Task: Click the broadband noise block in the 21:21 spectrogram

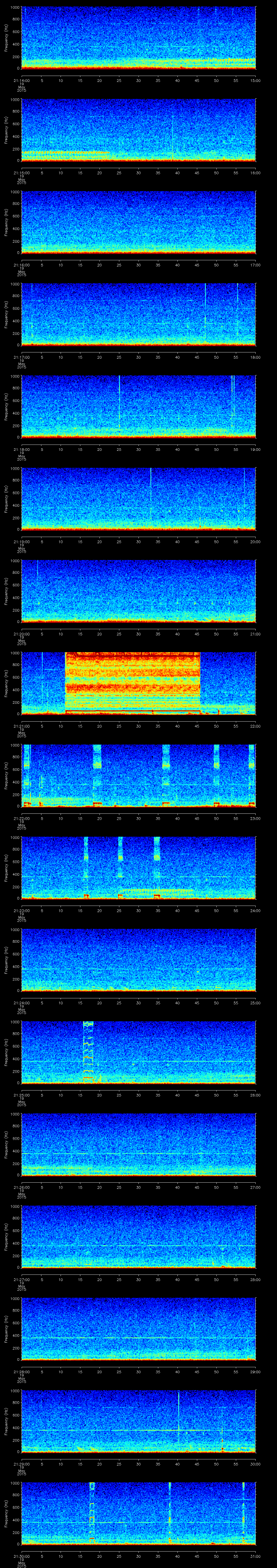Action: click(133, 682)
